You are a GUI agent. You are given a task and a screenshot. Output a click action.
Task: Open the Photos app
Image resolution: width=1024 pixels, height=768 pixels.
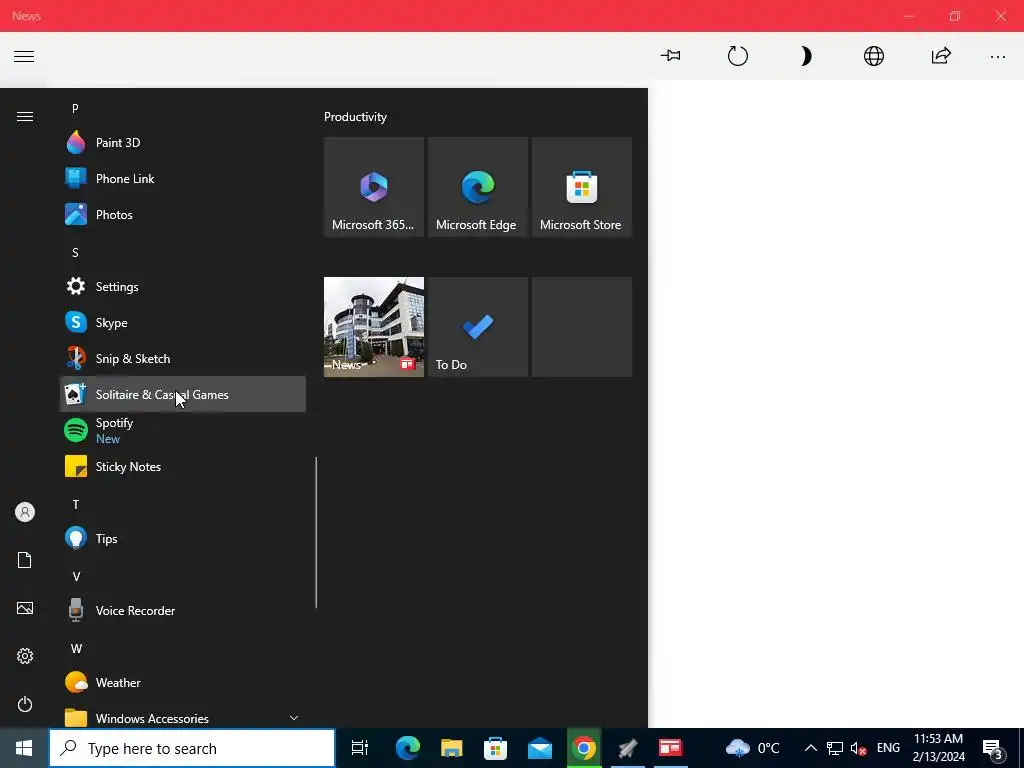pyautogui.click(x=183, y=214)
